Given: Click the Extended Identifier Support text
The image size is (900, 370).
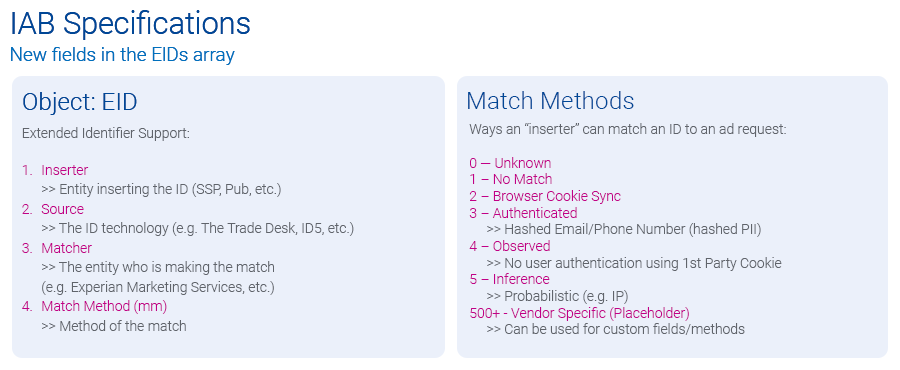Looking at the screenshot, I should pos(106,134).
